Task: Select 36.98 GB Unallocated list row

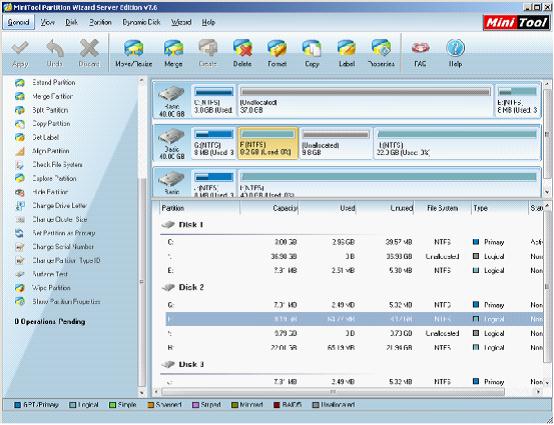Action: pyautogui.click(x=354, y=256)
